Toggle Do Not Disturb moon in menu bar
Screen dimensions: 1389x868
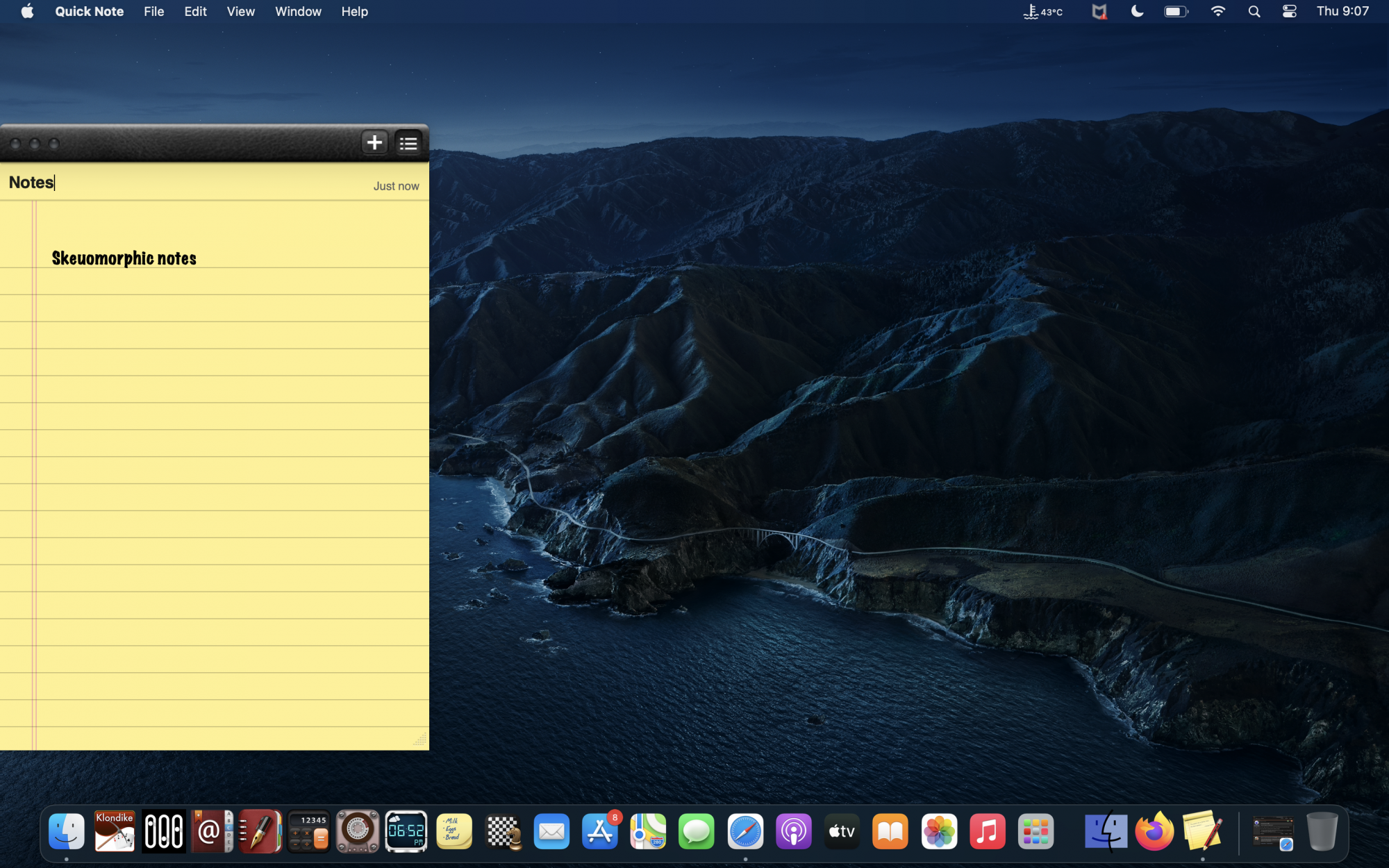(1137, 12)
